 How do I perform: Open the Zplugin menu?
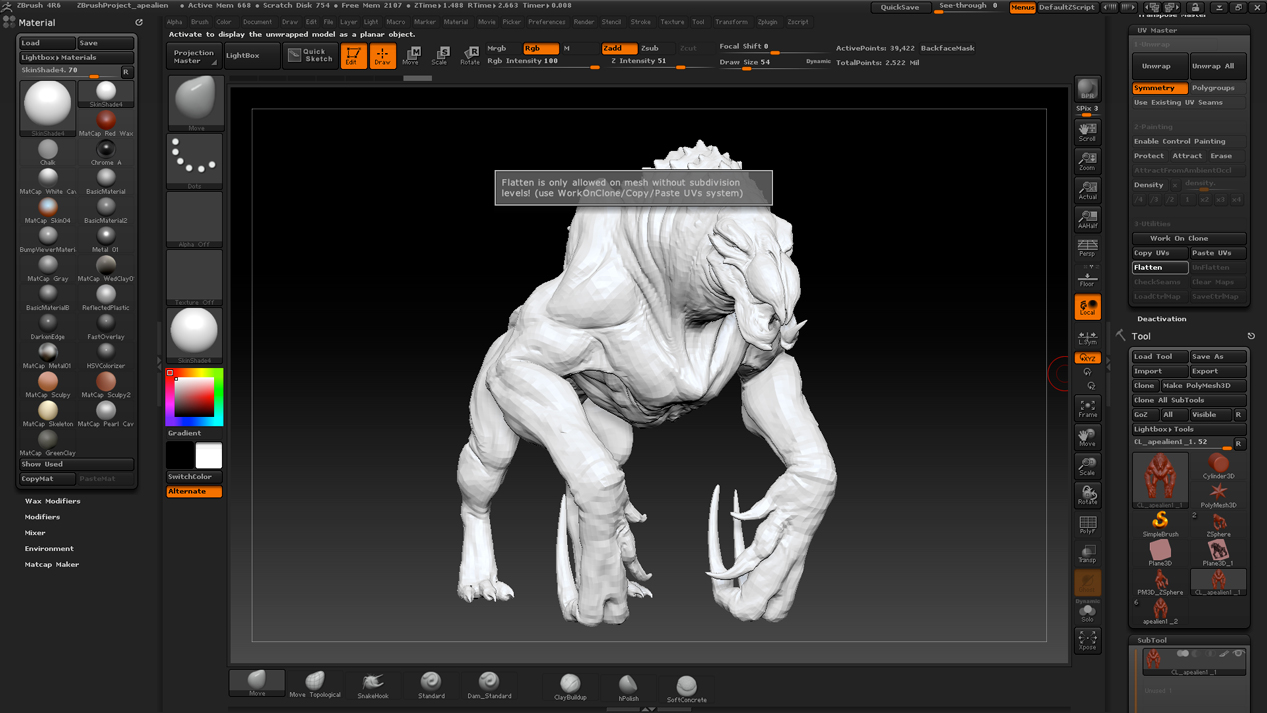(x=767, y=22)
